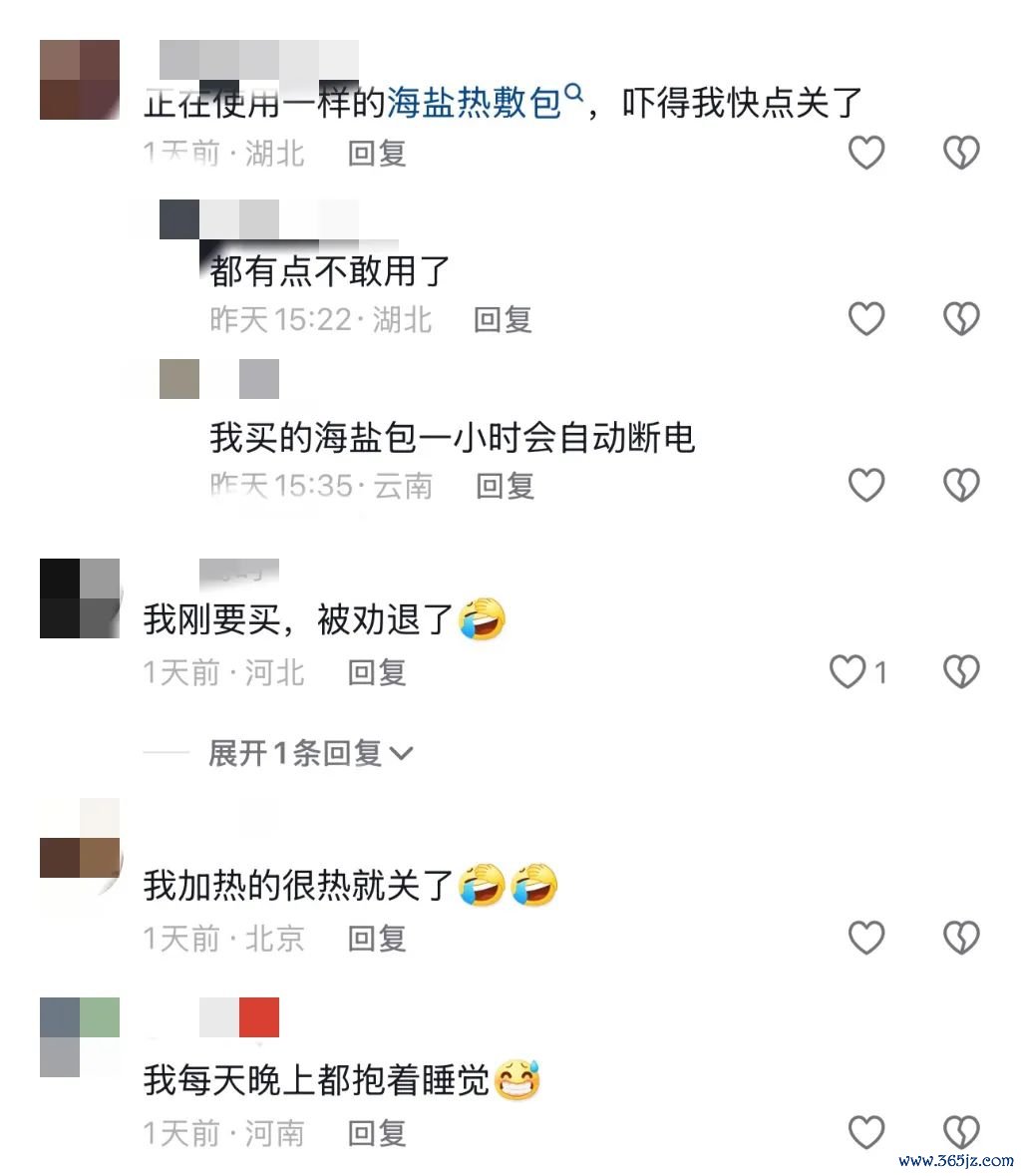
Task: Tap 回复 under the 河南 comment
Action: 377,1133
